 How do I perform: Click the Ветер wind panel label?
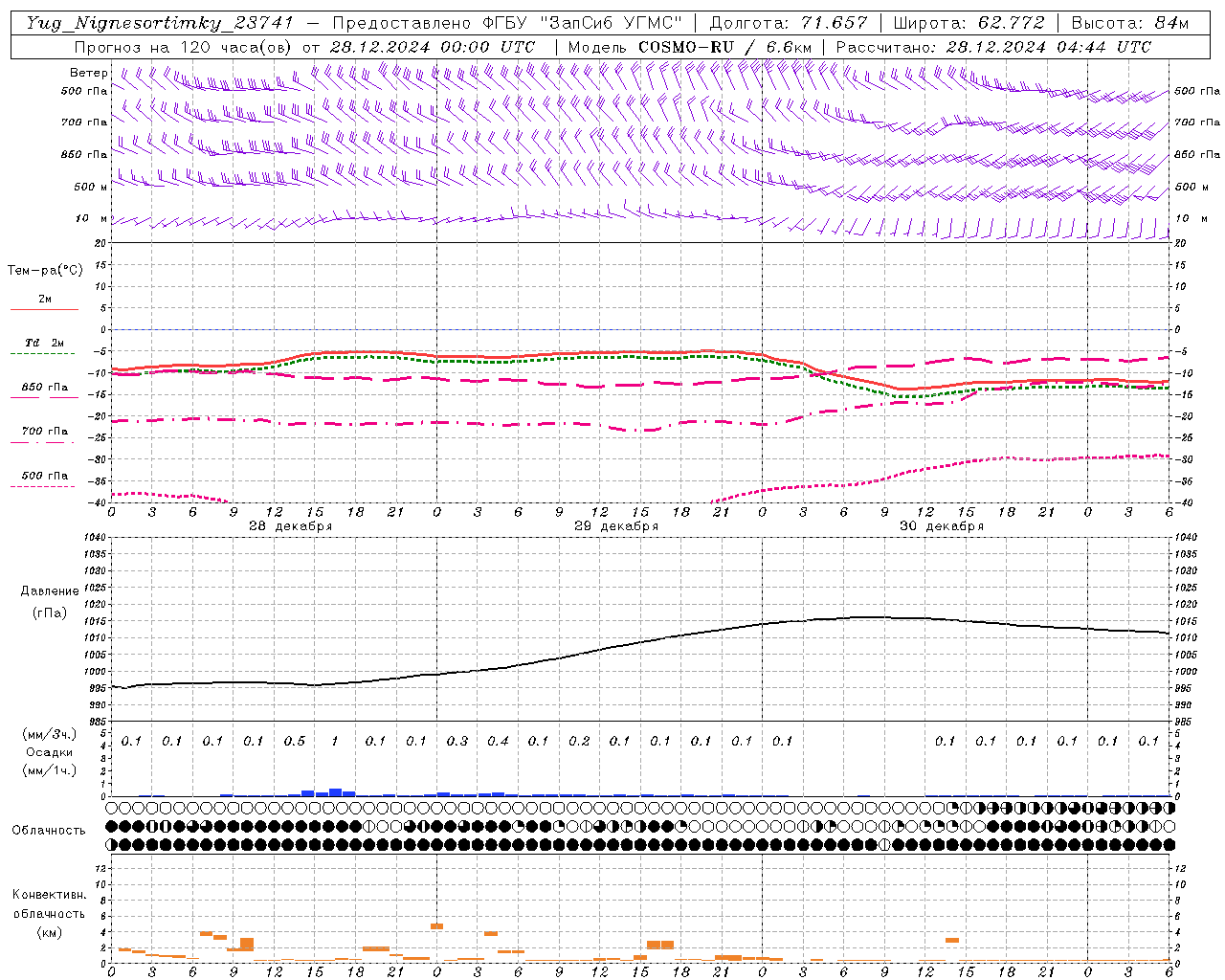click(88, 73)
